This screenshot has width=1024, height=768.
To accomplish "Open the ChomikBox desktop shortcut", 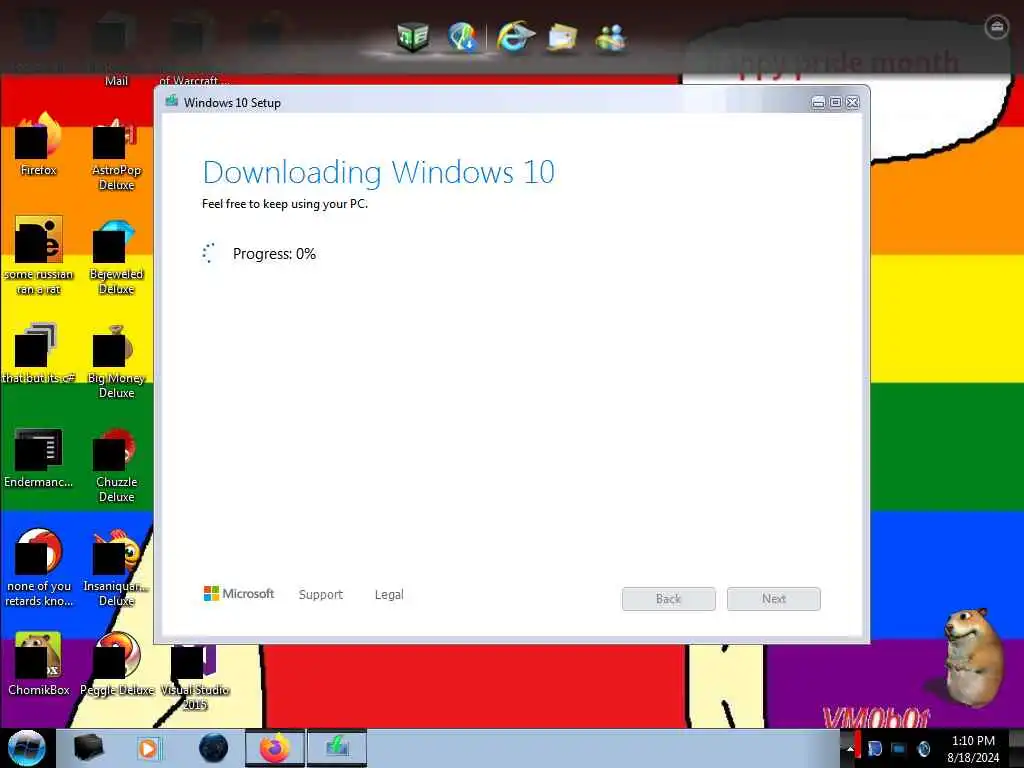I will coord(39,663).
